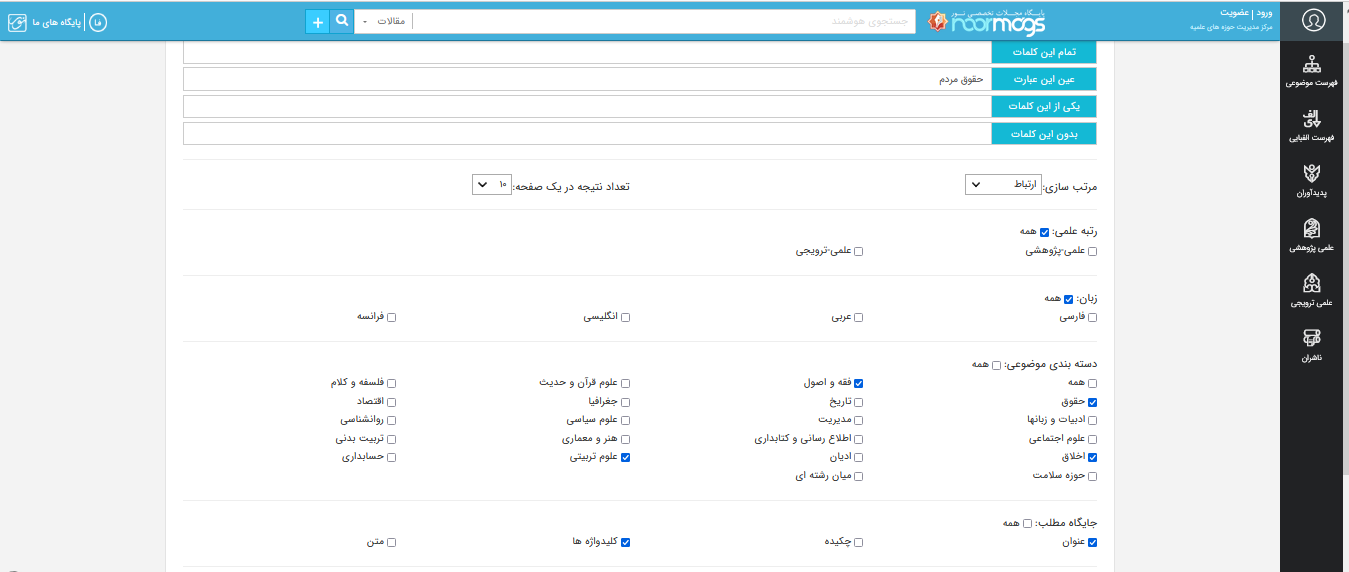Open فهرست موضوعی subject index icon

(1314, 67)
